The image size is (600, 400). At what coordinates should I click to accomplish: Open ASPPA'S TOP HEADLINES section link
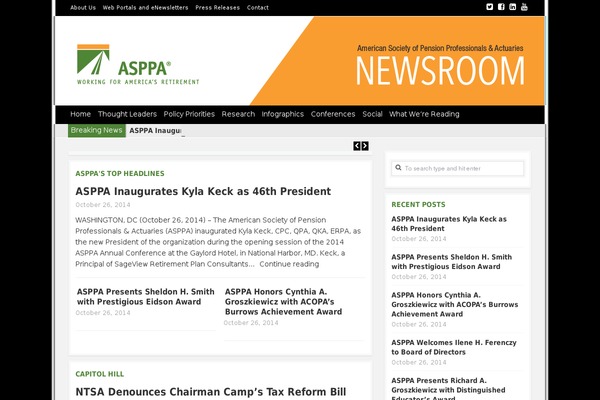(x=120, y=173)
